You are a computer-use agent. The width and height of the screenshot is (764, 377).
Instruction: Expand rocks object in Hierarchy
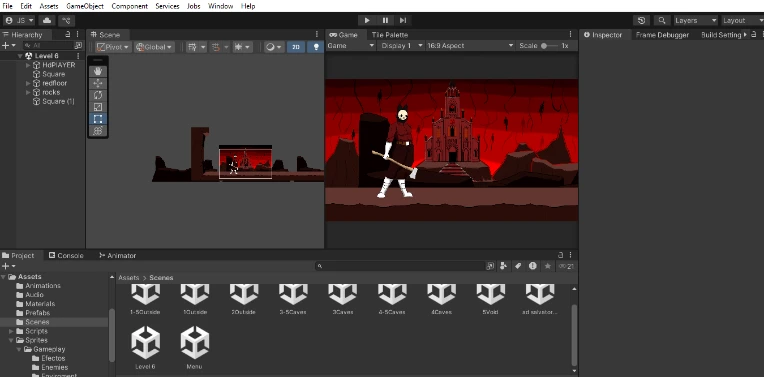pos(28,93)
